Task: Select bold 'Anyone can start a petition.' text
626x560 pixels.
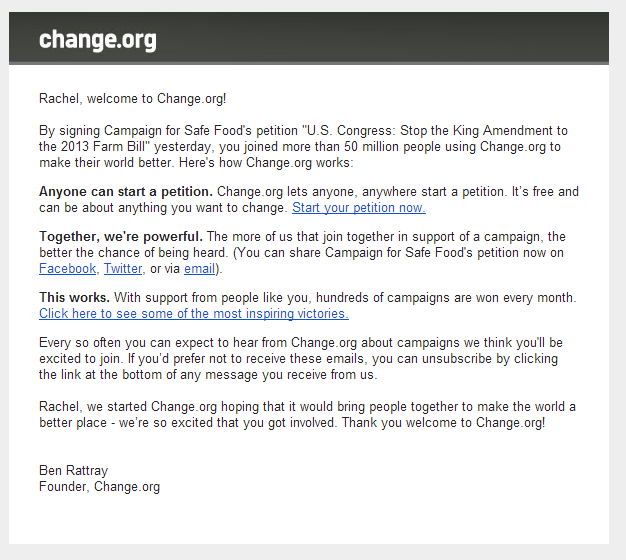Action: [x=126, y=192]
